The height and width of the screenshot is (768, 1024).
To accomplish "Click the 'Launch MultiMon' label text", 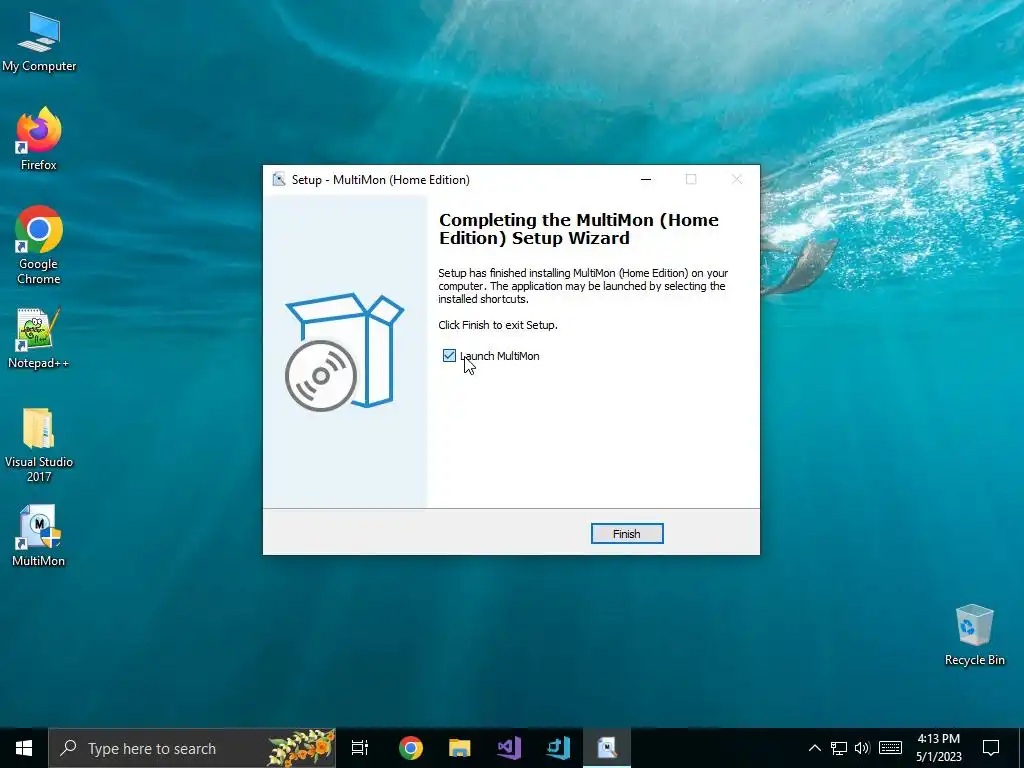I will [x=500, y=356].
